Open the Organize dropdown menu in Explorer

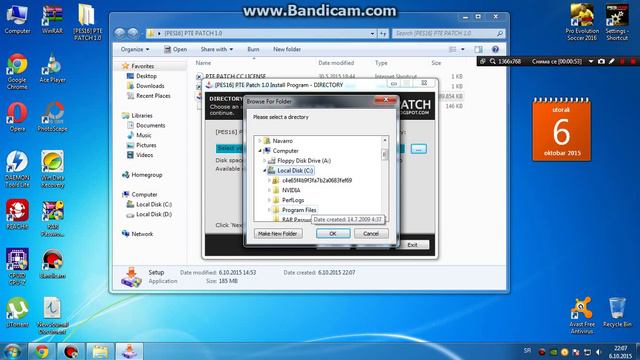point(135,49)
